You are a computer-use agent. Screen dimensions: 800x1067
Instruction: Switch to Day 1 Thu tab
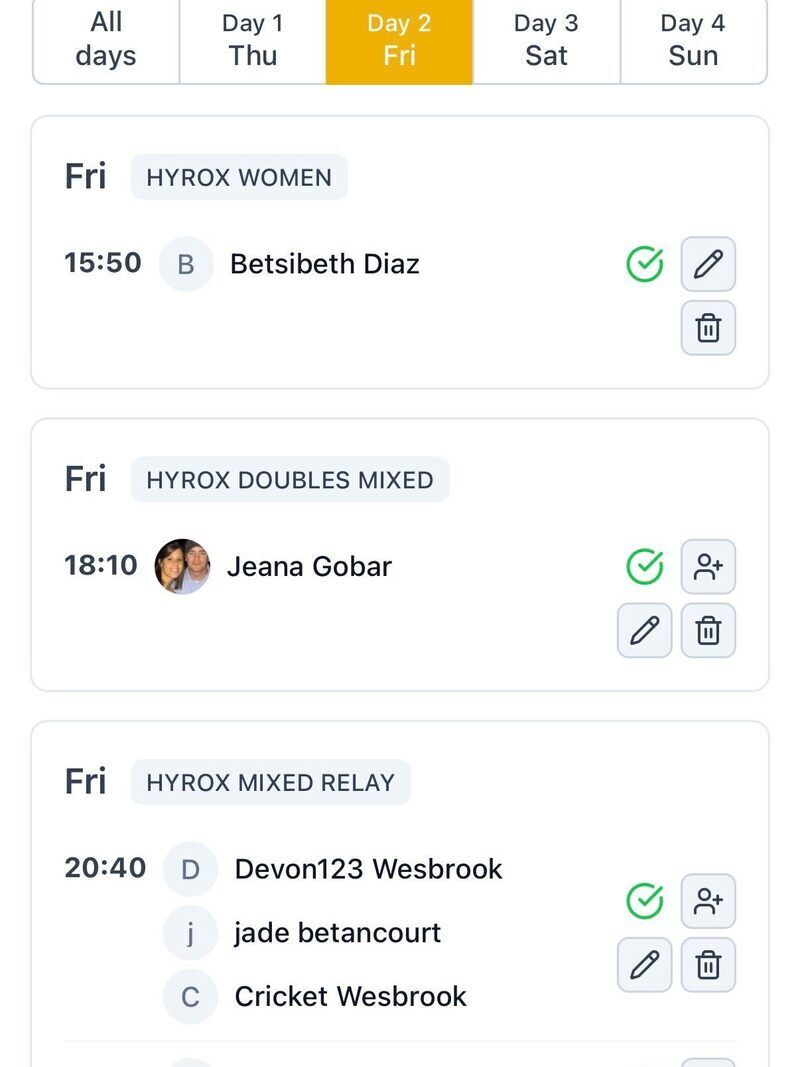tap(252, 40)
